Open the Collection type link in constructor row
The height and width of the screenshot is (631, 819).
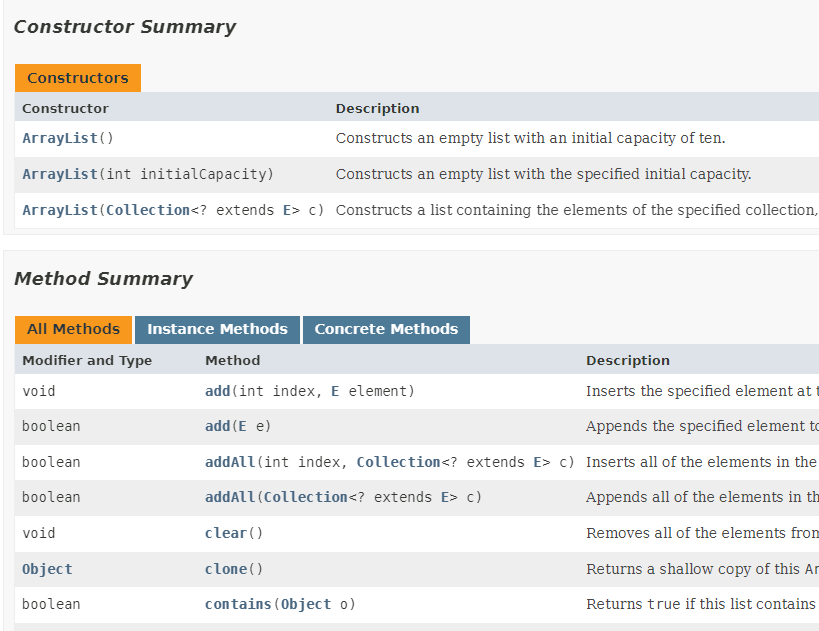[x=148, y=210]
